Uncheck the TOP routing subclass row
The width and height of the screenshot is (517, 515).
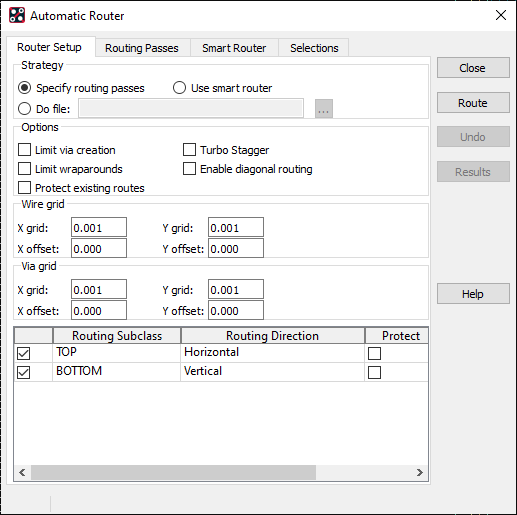[24, 353]
